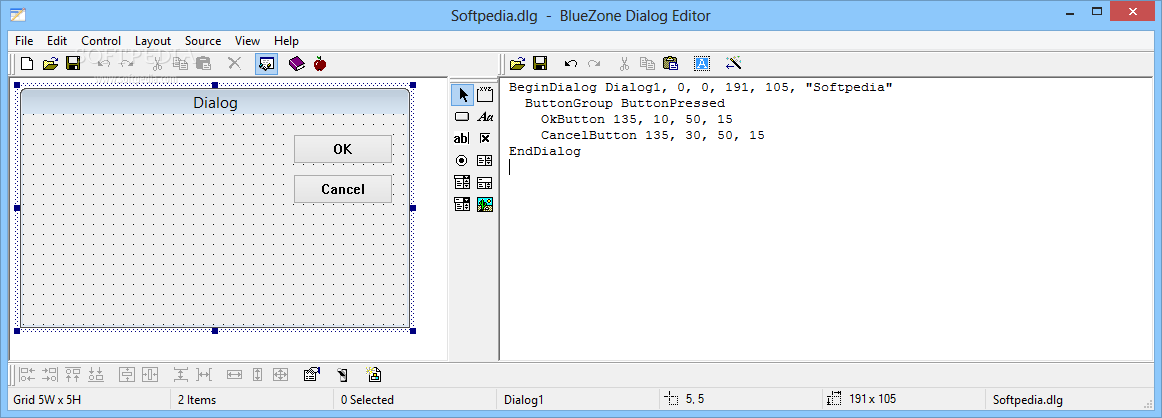1162x418 pixels.
Task: Create a new dialog with blank page icon
Action: pyautogui.click(x=27, y=64)
